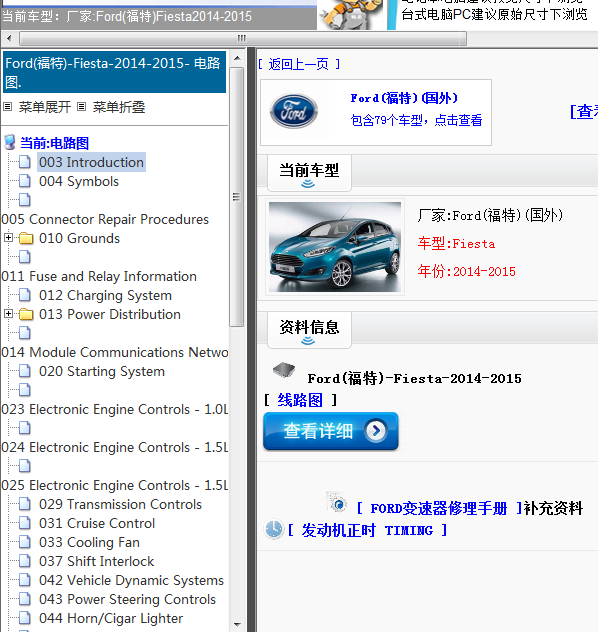598x632 pixels.
Task: Click the gray chip icon above 线路图
Action: tap(284, 369)
